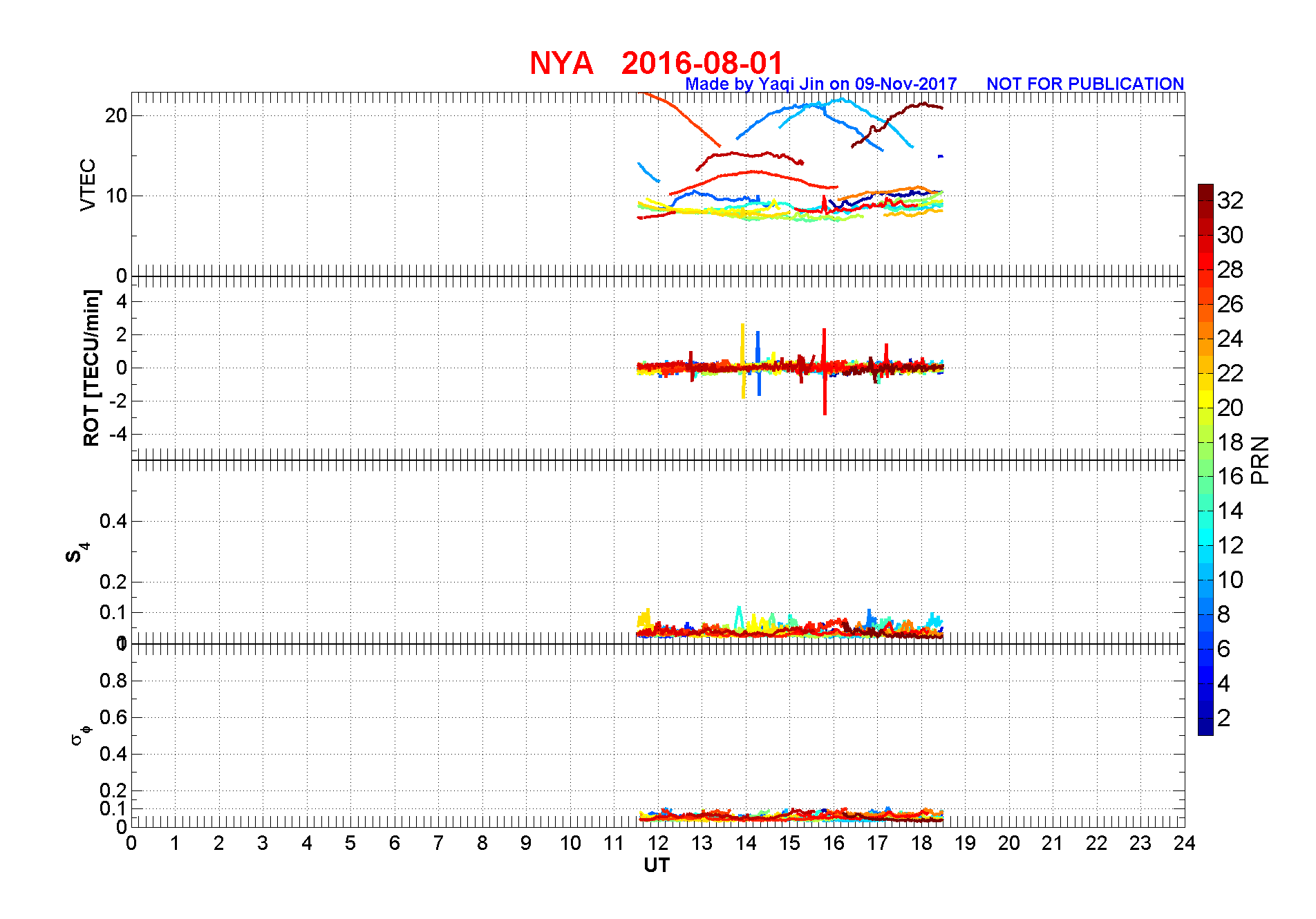Click ROT axis tick label 2
Image resolution: width=1316 pixels, height=919 pixels.
pyautogui.click(x=122, y=334)
